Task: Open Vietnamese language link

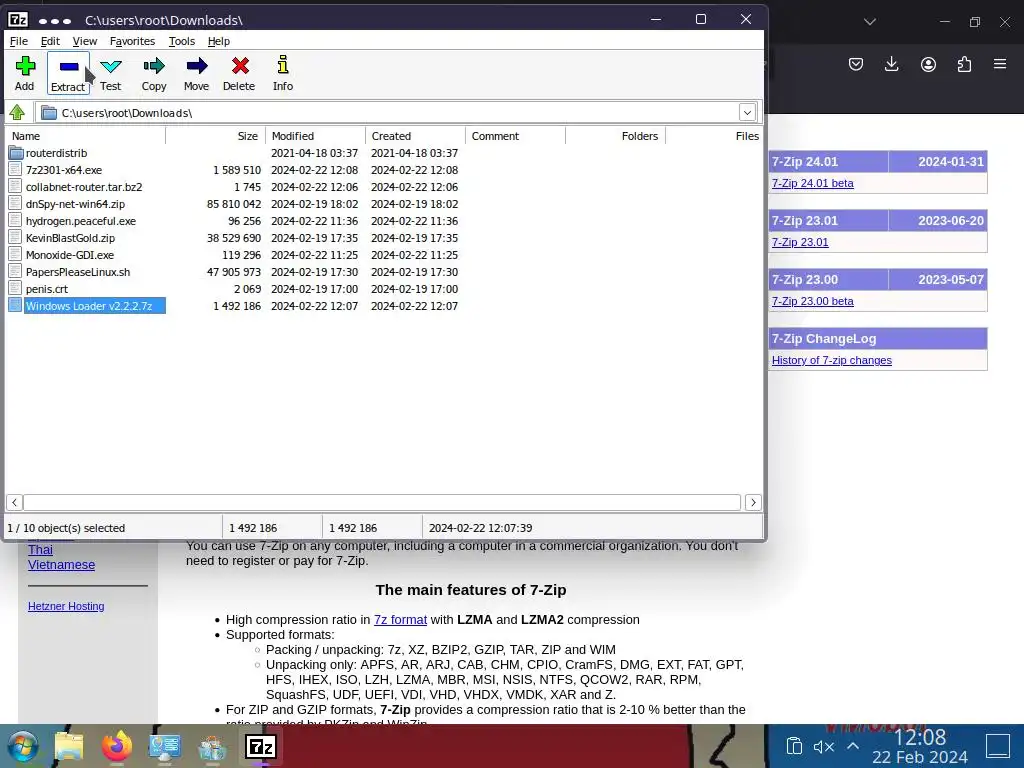Action: (61, 565)
